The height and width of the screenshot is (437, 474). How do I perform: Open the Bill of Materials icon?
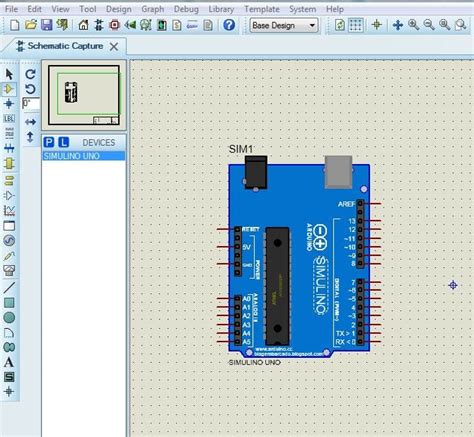(x=177, y=25)
